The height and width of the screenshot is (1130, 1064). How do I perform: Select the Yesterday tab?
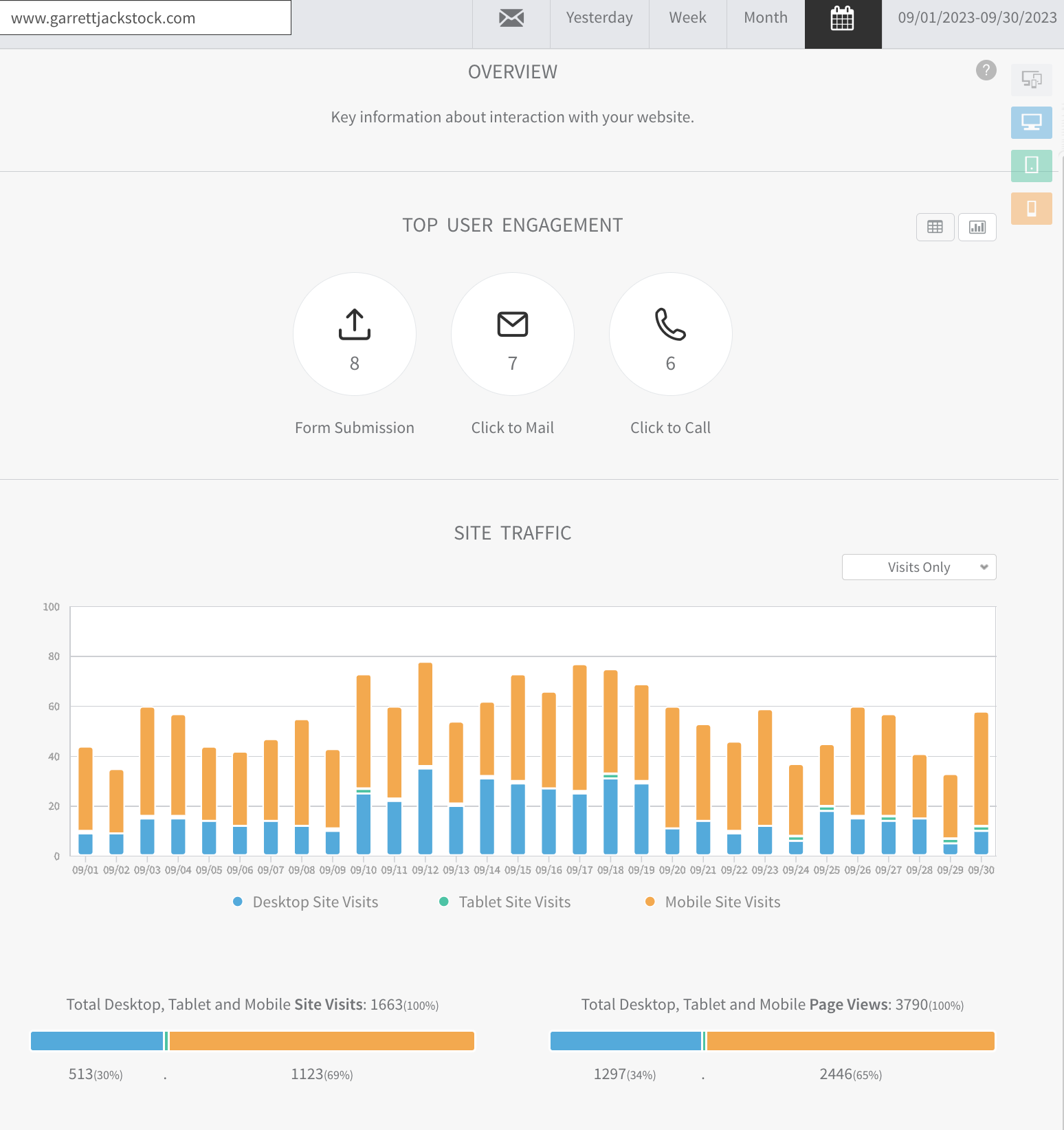(x=599, y=18)
